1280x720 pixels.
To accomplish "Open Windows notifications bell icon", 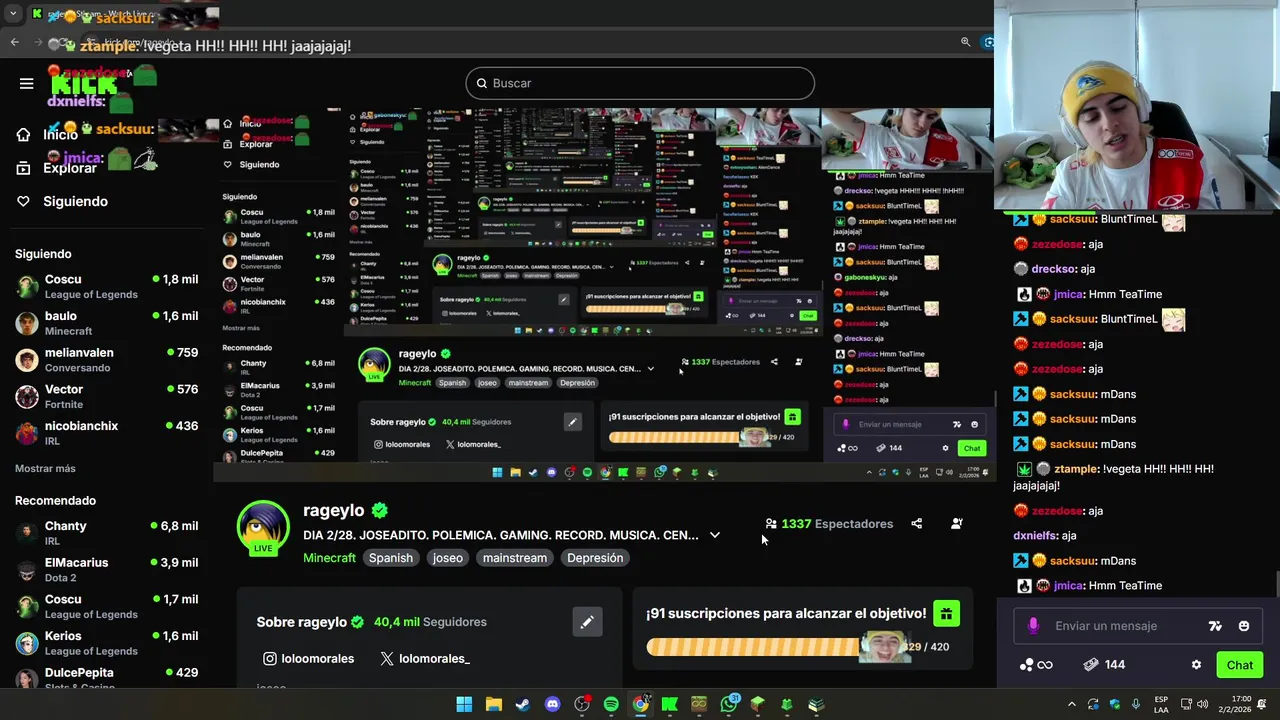I will click(x=1262, y=704).
